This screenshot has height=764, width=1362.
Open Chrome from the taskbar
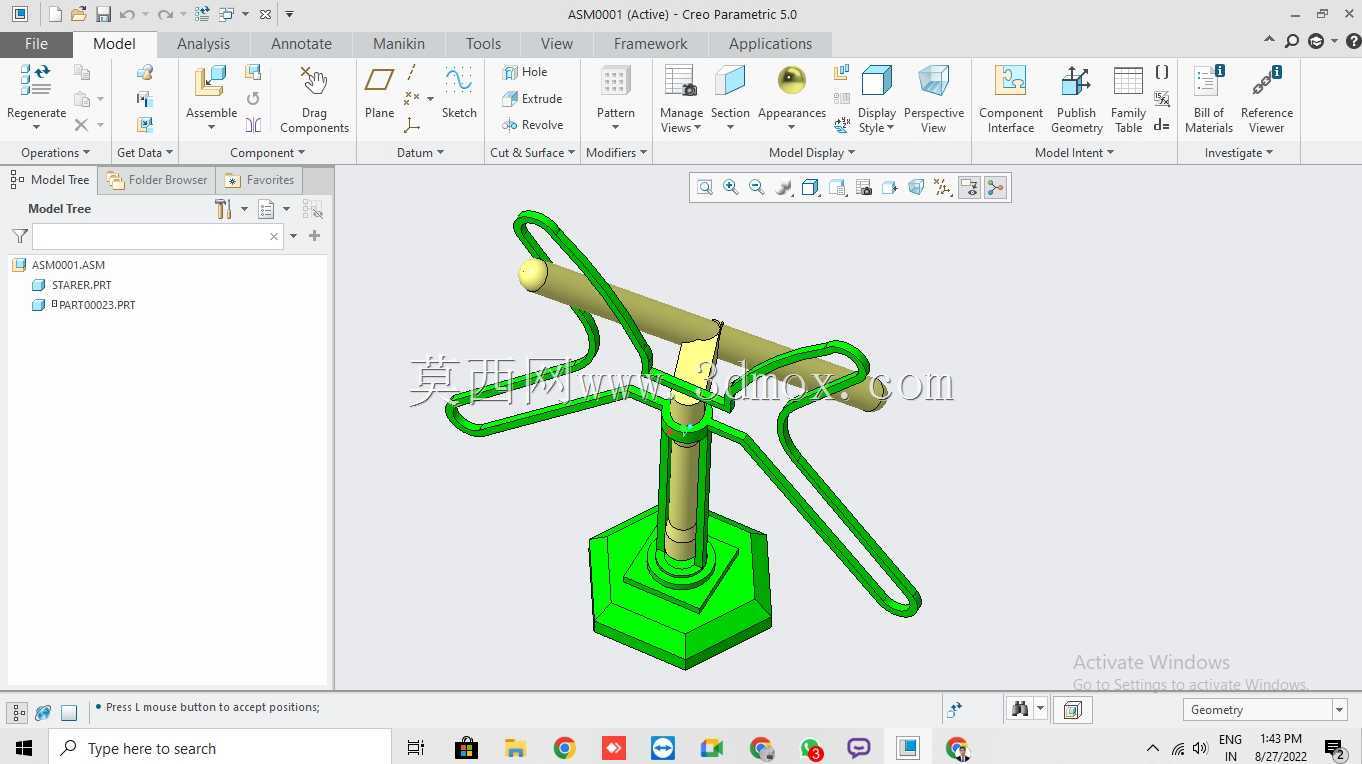point(564,748)
